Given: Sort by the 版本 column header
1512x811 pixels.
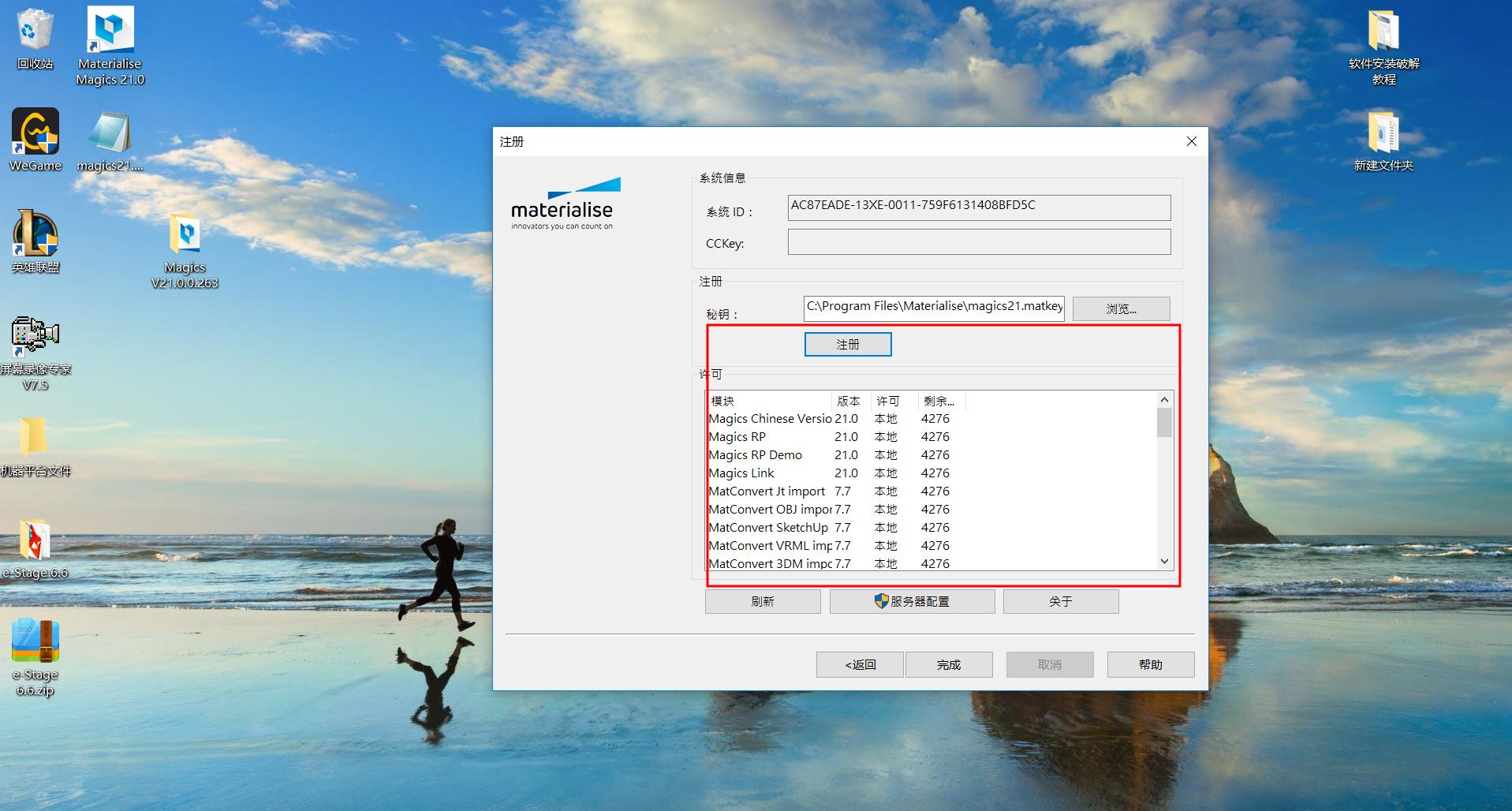Looking at the screenshot, I should 851,401.
